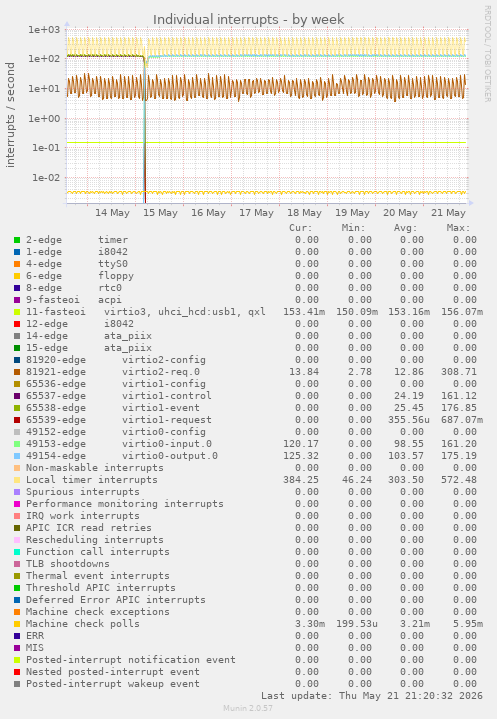Click the Munin 2.0.57 footer text
Viewport: 497px width, 719px height.
(248, 708)
